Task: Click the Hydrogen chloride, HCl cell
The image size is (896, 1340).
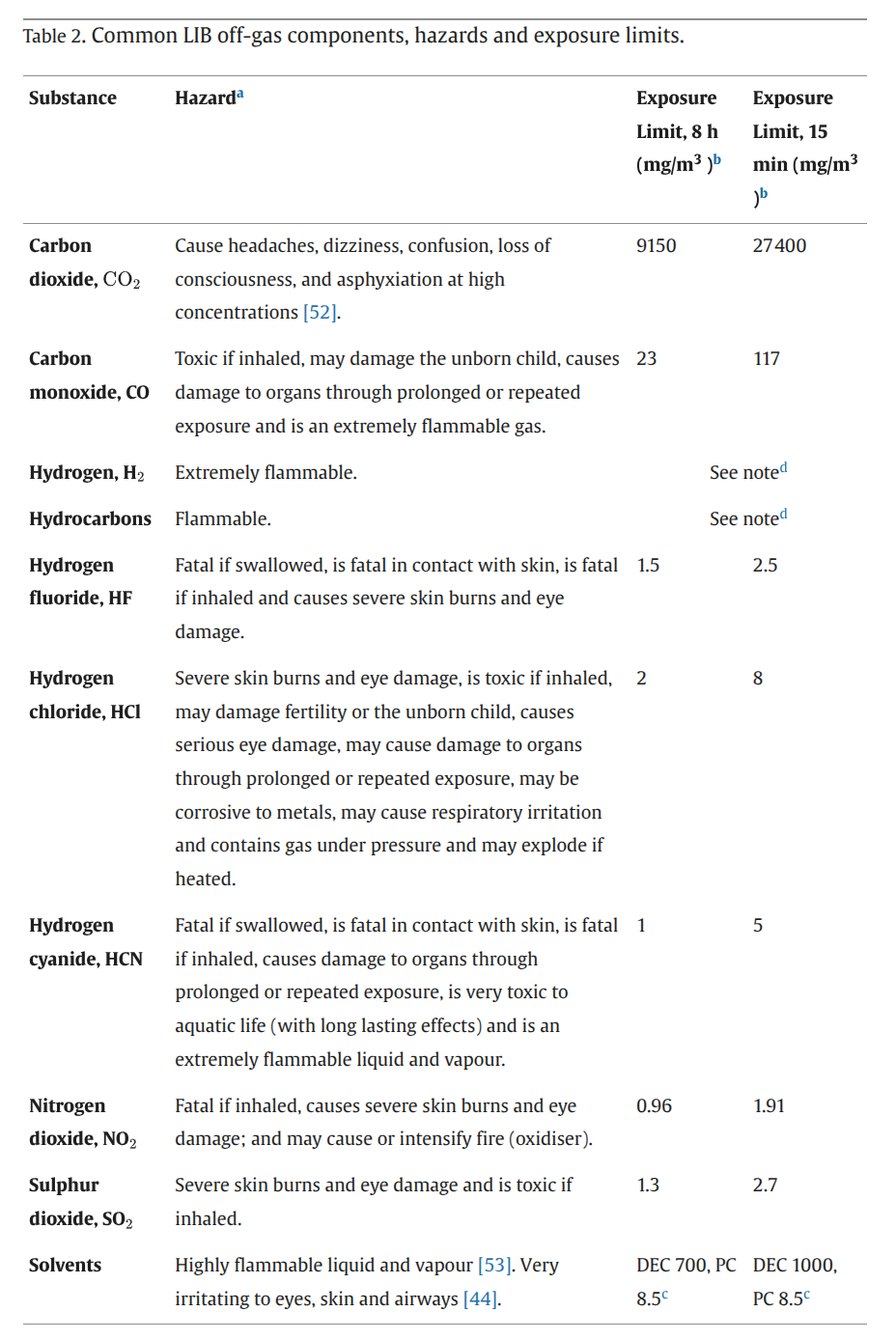Action: click(x=85, y=695)
